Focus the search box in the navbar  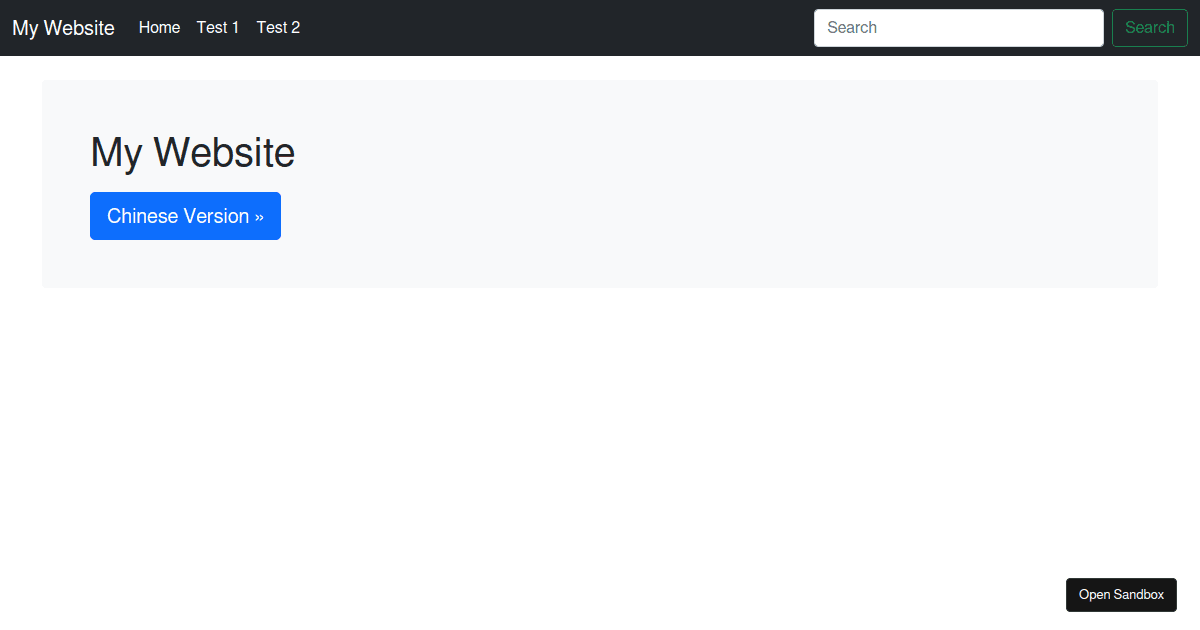(957, 27)
